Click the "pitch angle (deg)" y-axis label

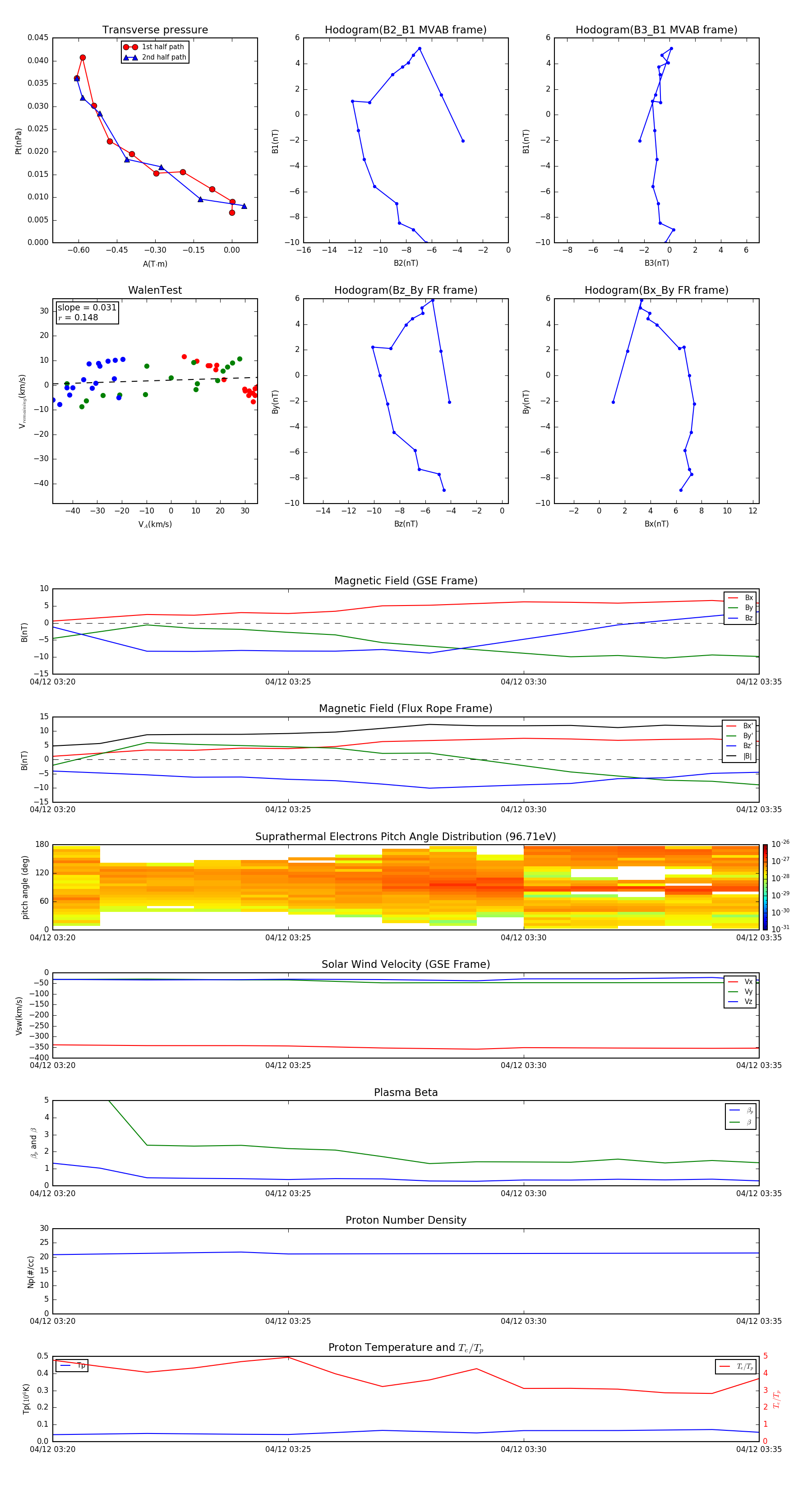click(x=25, y=887)
